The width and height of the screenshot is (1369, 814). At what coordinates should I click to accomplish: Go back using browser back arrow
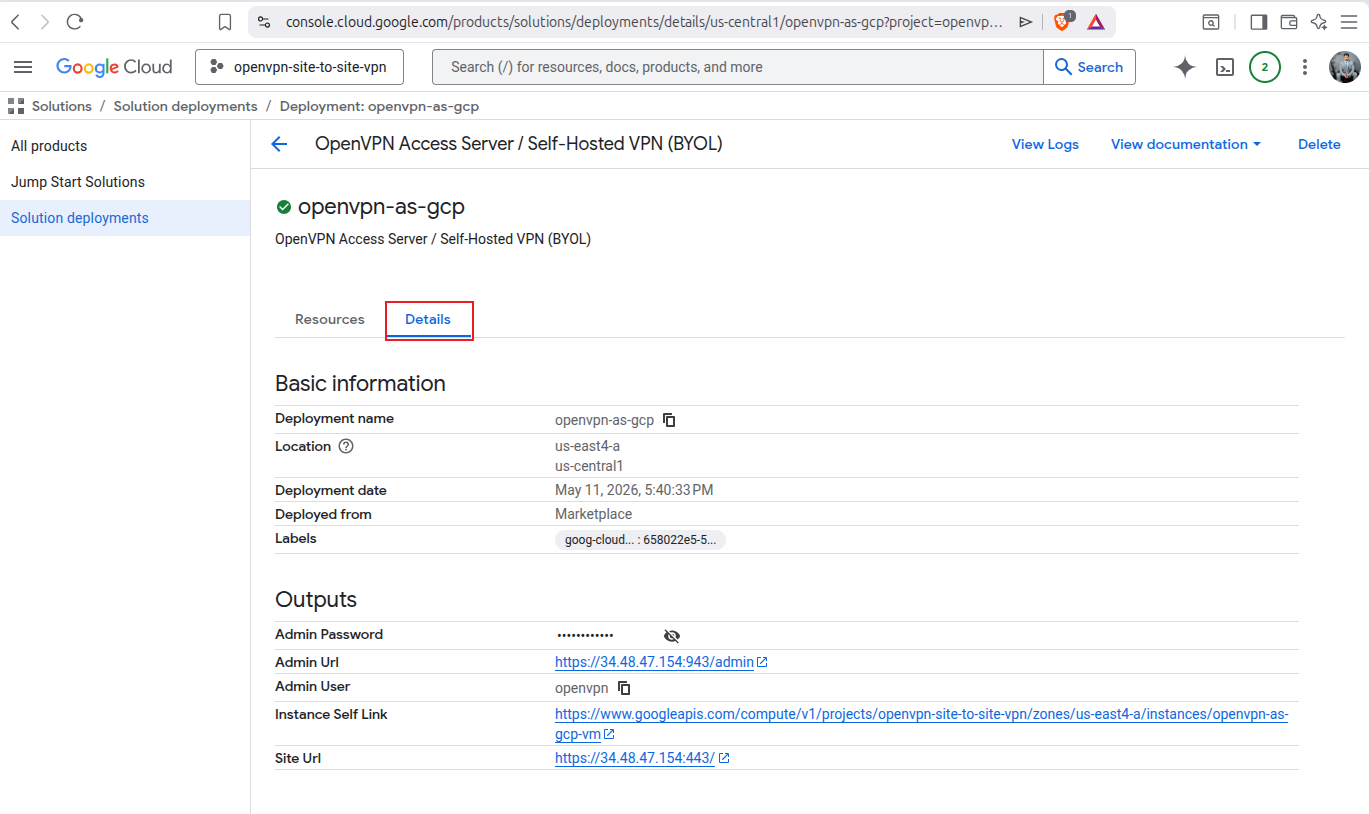pyautogui.click(x=15, y=22)
